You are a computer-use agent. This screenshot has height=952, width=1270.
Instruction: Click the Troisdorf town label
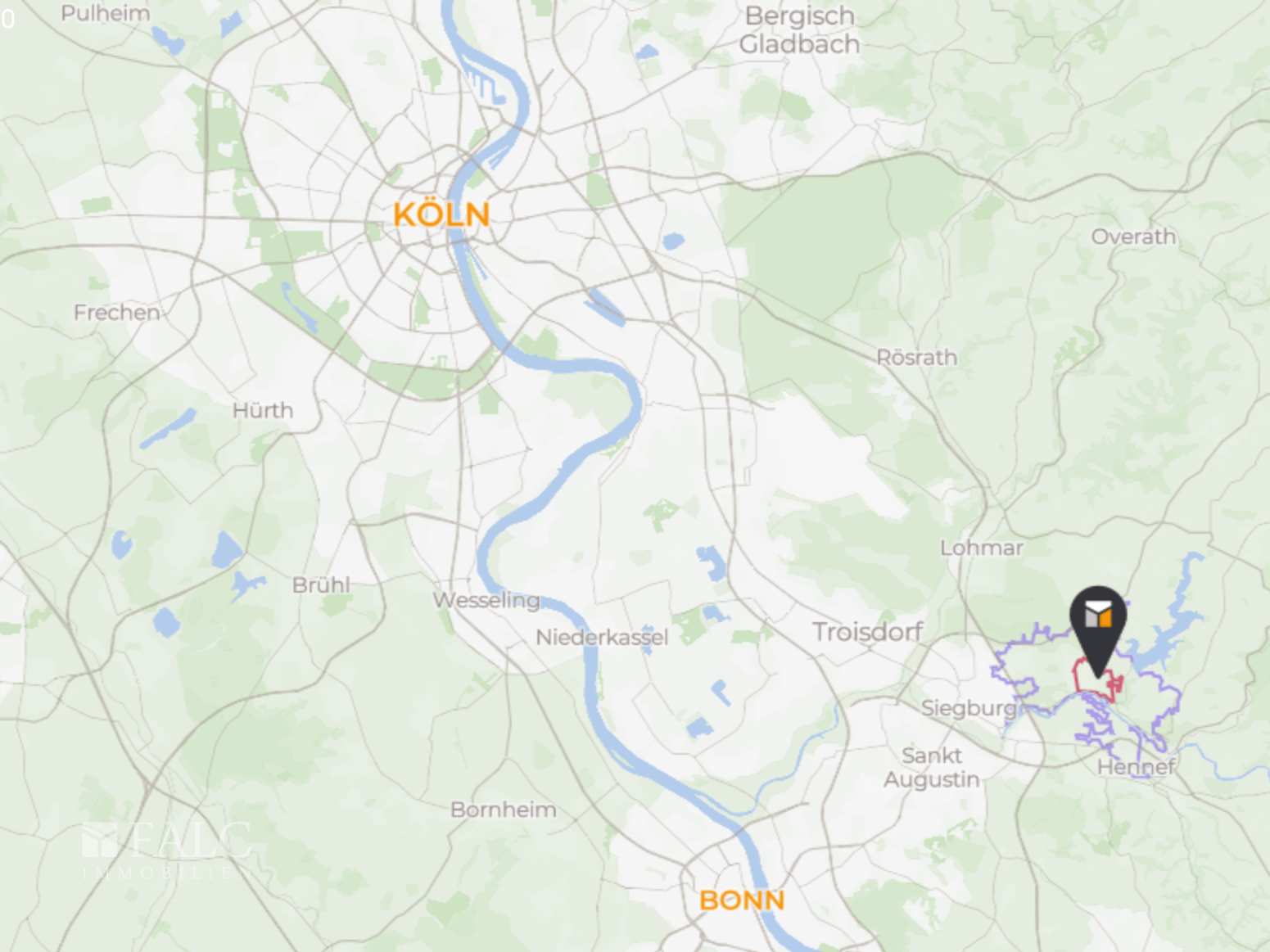click(x=867, y=632)
